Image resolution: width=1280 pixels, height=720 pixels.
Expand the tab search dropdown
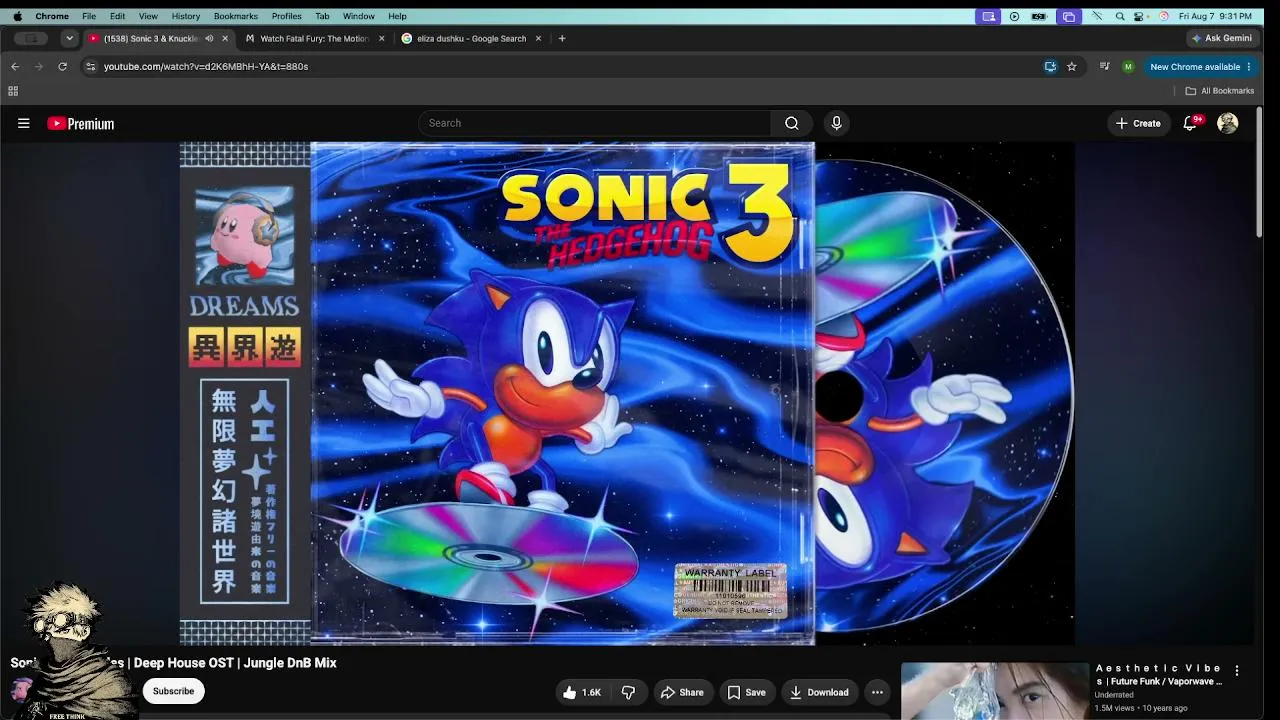(x=69, y=38)
